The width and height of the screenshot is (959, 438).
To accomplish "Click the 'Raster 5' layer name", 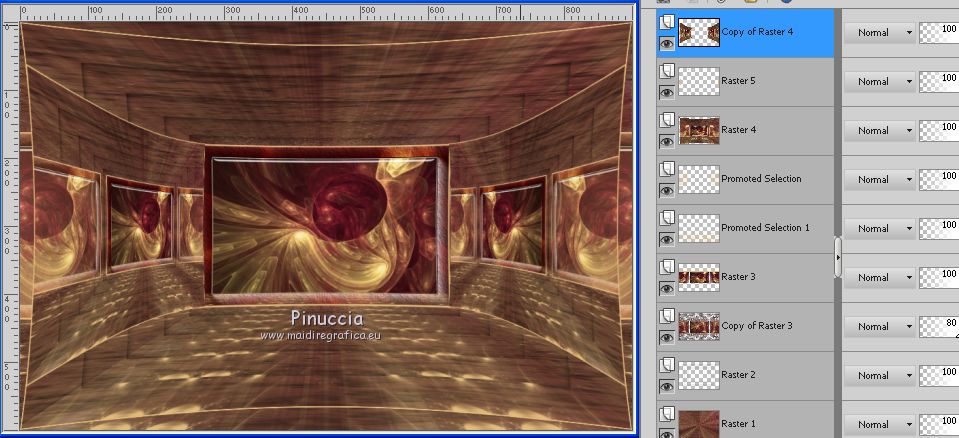I will coord(738,81).
